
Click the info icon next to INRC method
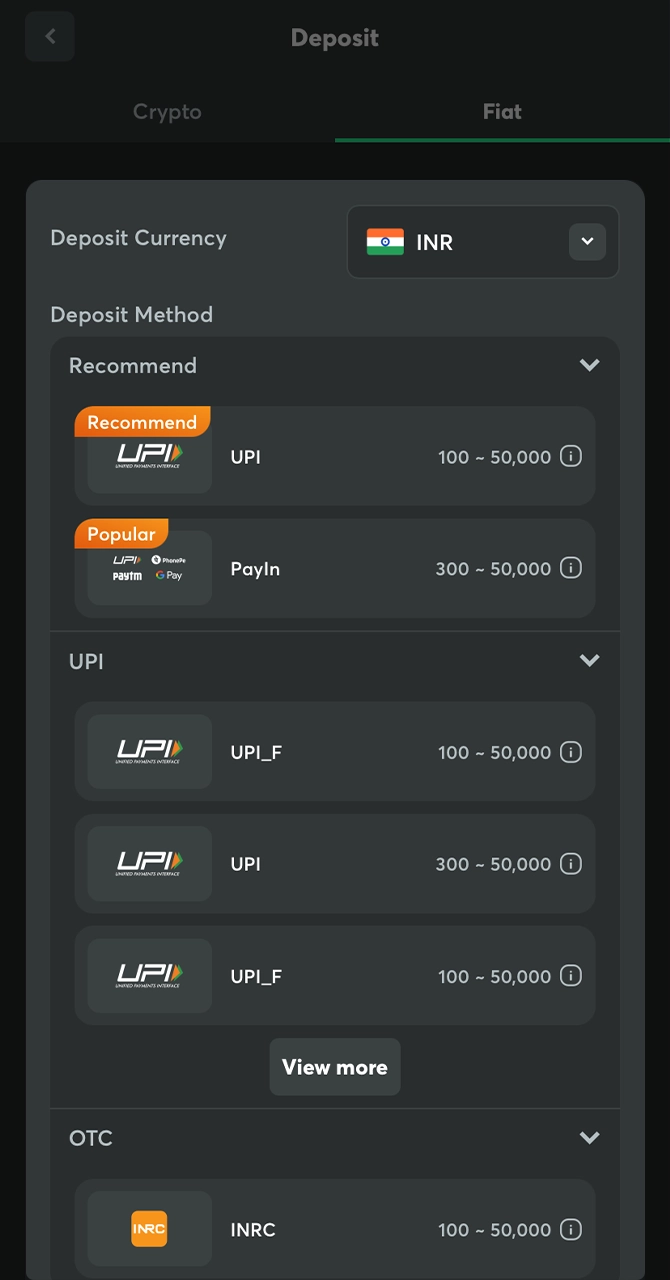(571, 1230)
